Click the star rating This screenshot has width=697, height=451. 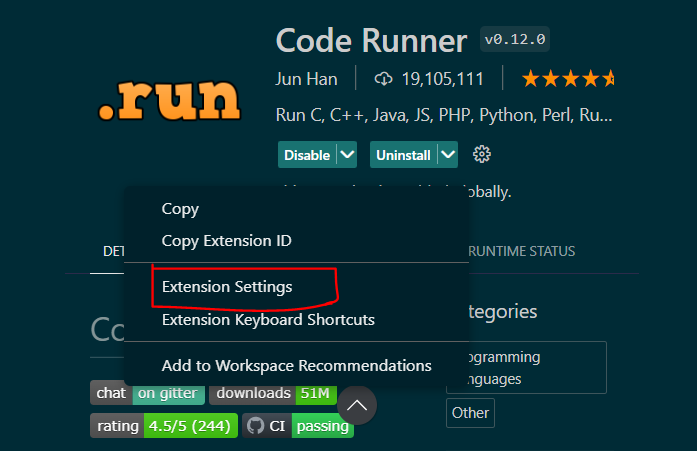point(568,79)
